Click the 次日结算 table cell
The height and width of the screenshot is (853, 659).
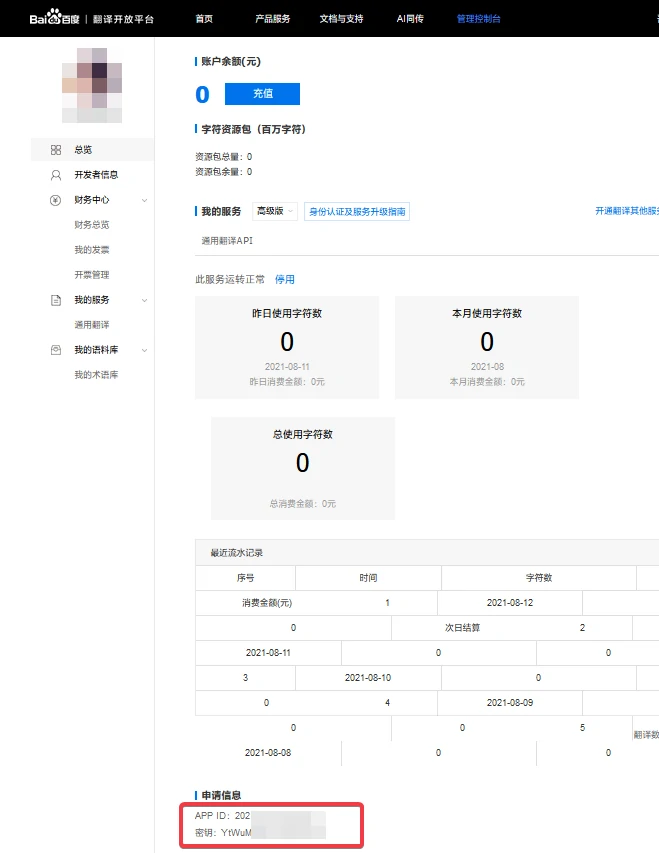[x=463, y=628]
